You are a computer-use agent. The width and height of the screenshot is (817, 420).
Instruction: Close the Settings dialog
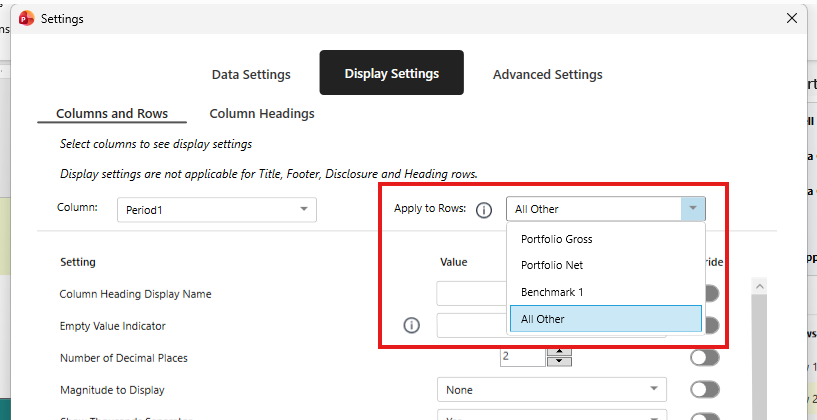click(x=791, y=18)
